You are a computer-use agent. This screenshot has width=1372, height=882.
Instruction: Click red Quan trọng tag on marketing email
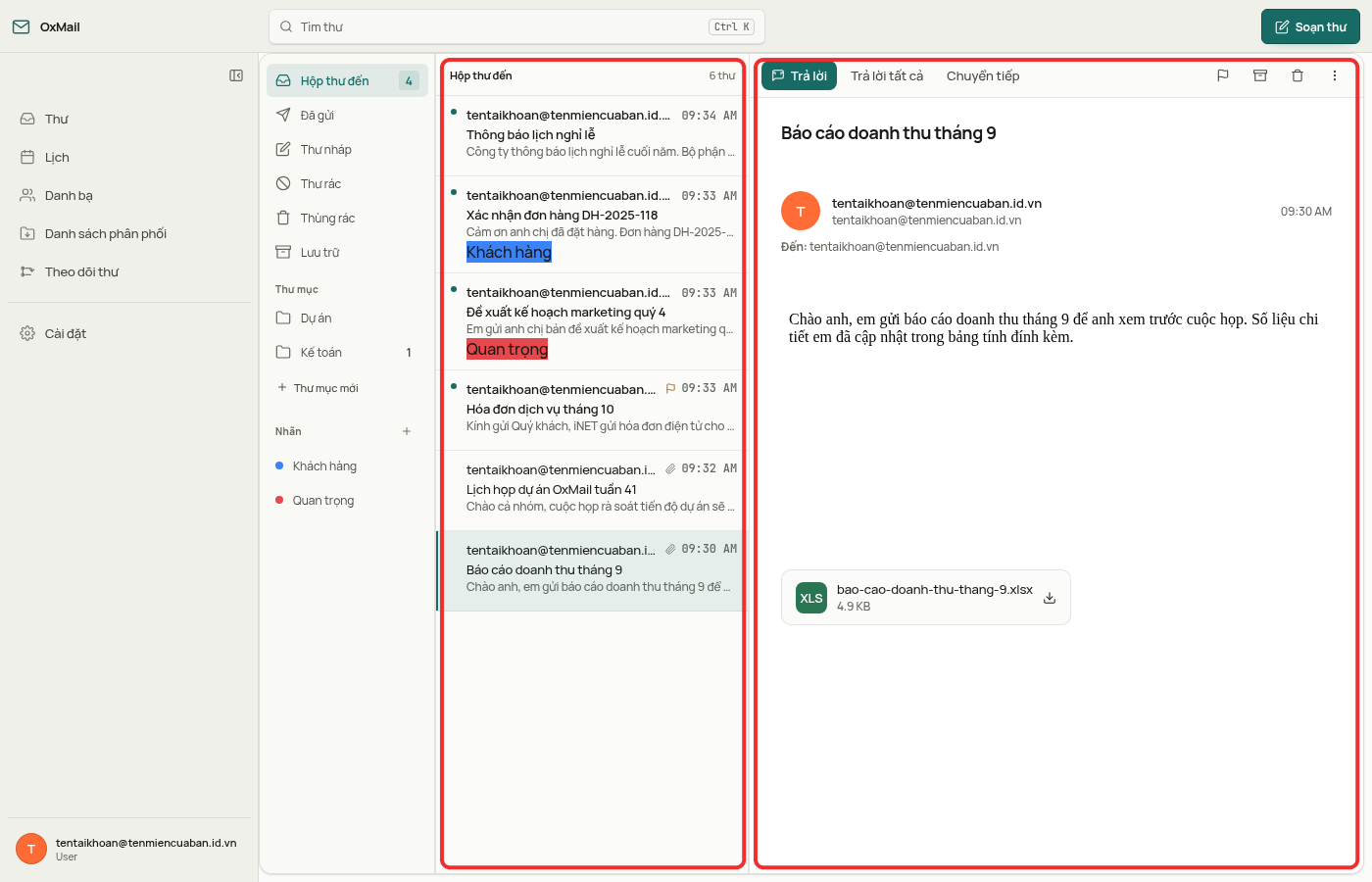tap(507, 349)
